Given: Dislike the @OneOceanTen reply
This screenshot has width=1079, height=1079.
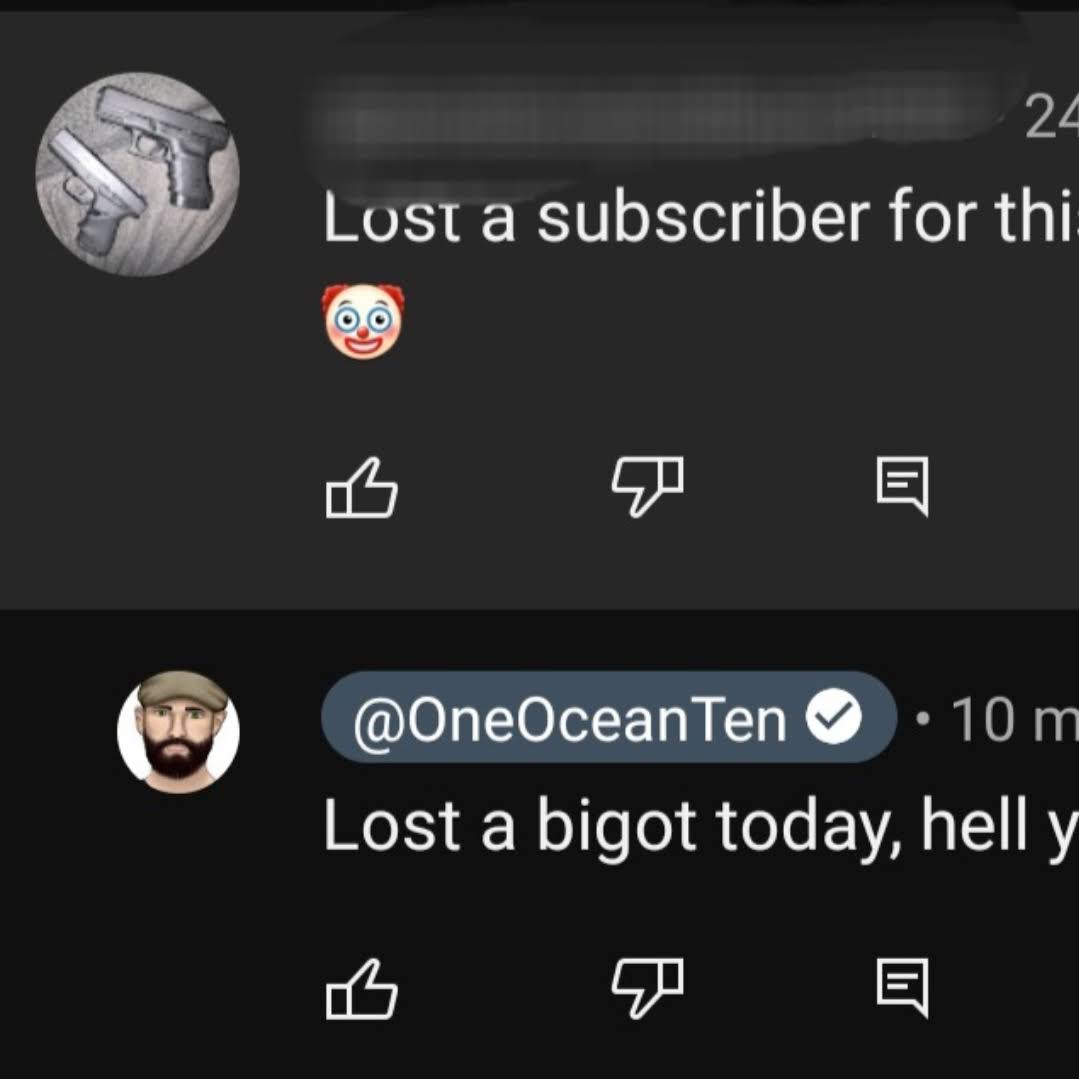Looking at the screenshot, I should coord(648,987).
